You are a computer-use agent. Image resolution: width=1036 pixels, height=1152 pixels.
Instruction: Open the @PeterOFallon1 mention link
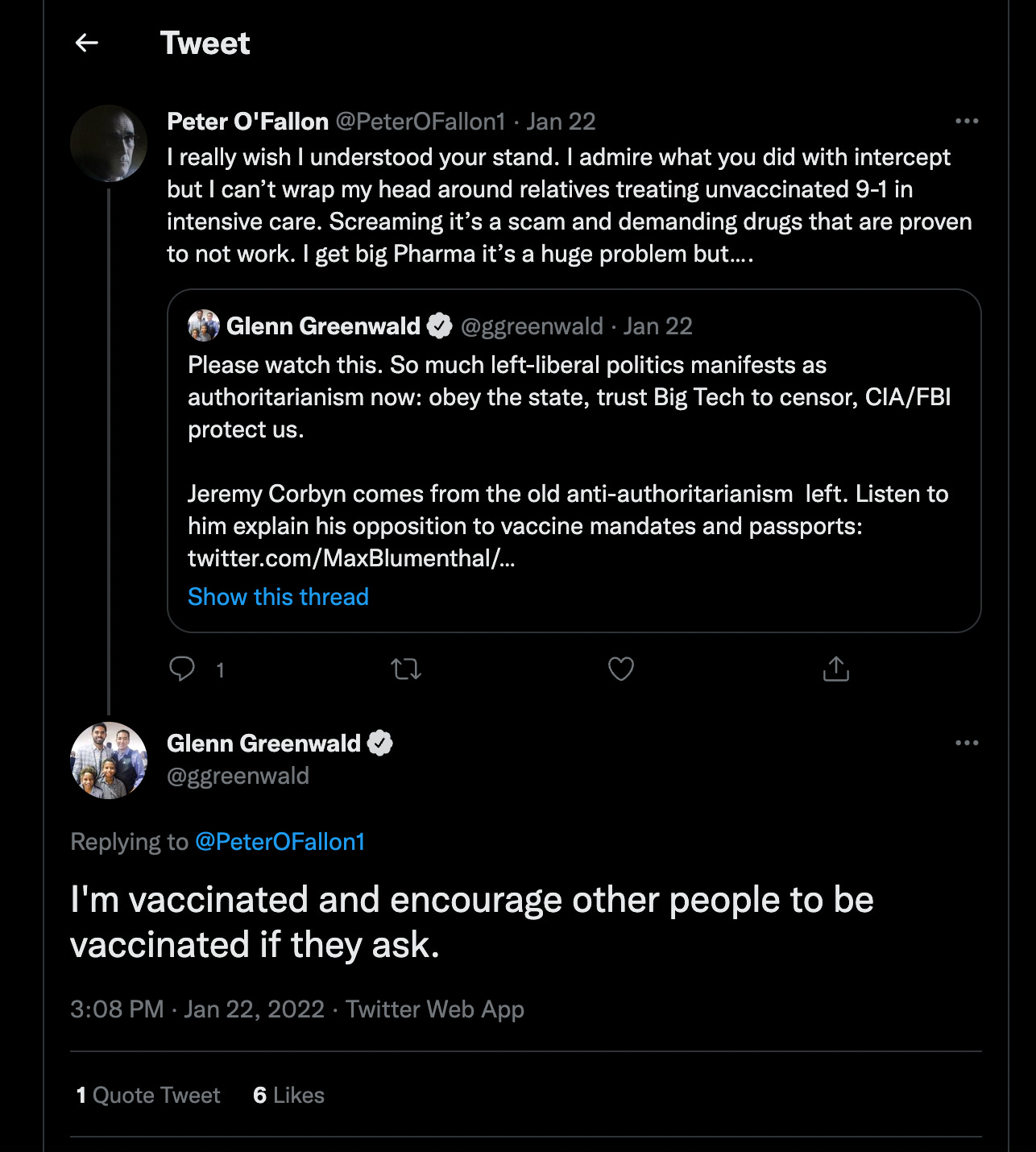point(280,842)
